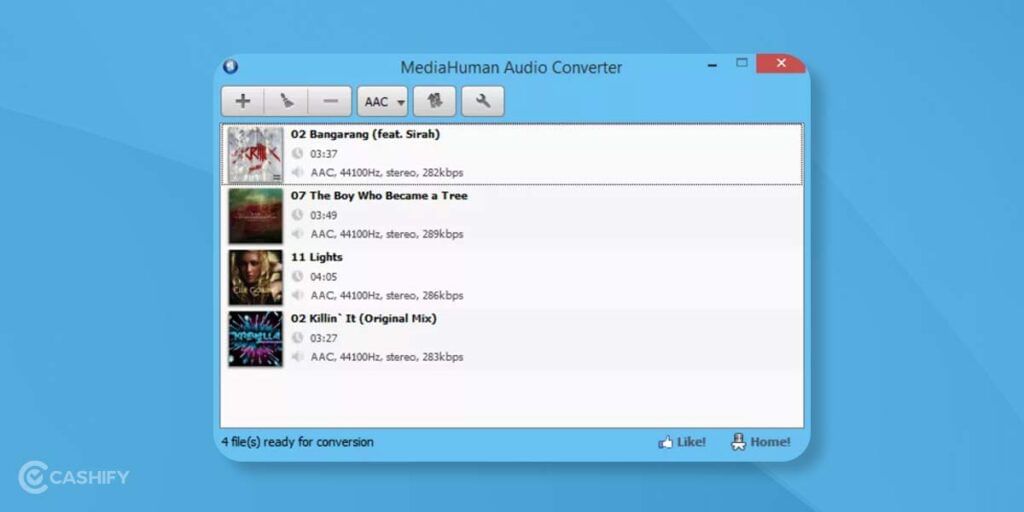The height and width of the screenshot is (512, 1024).
Task: Open settings with the wrench icon
Action: tap(483, 101)
